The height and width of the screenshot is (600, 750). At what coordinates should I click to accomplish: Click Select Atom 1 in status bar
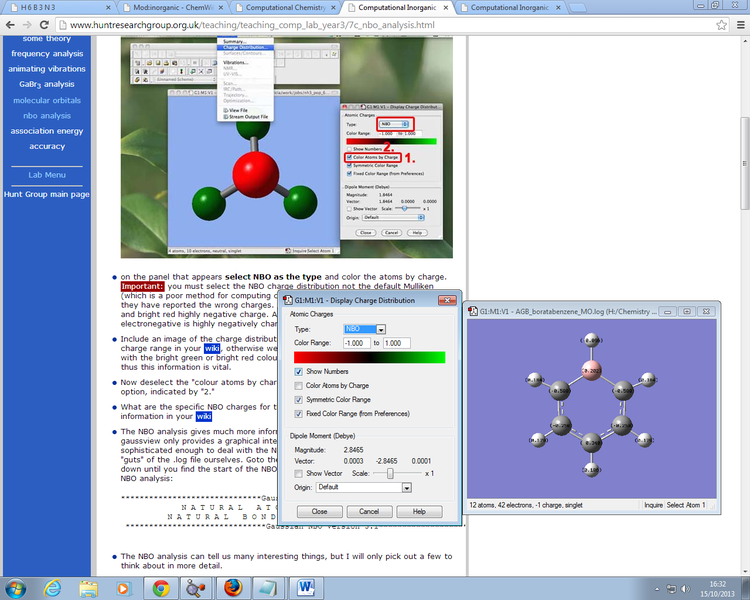686,505
